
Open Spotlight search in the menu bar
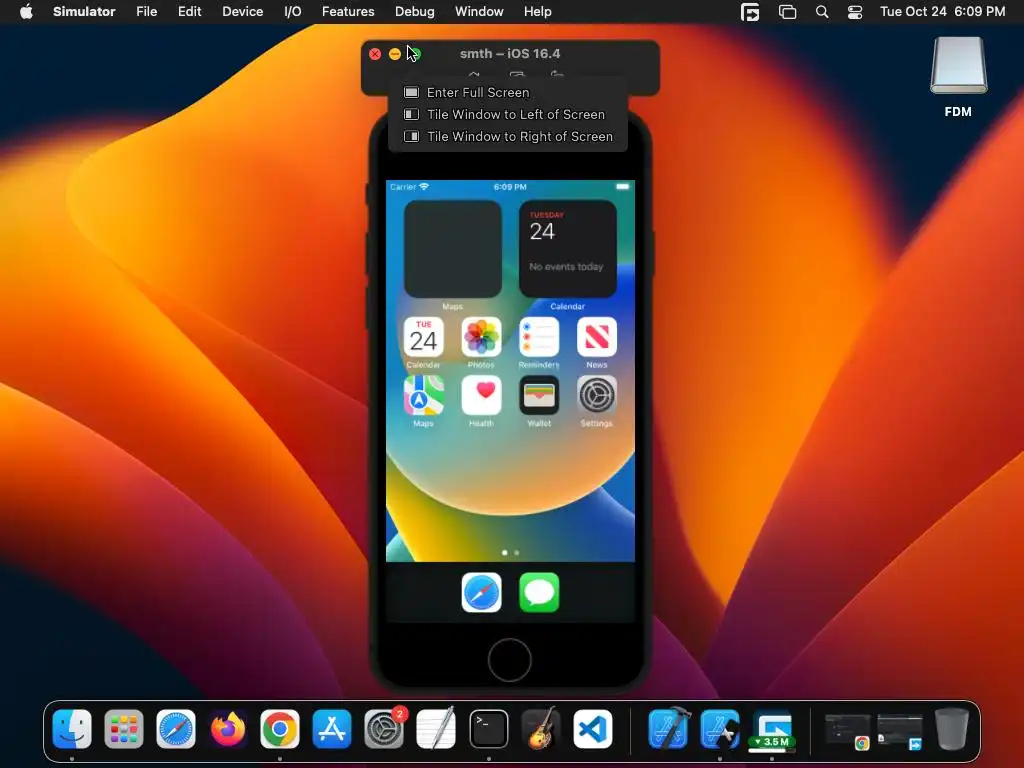click(822, 12)
